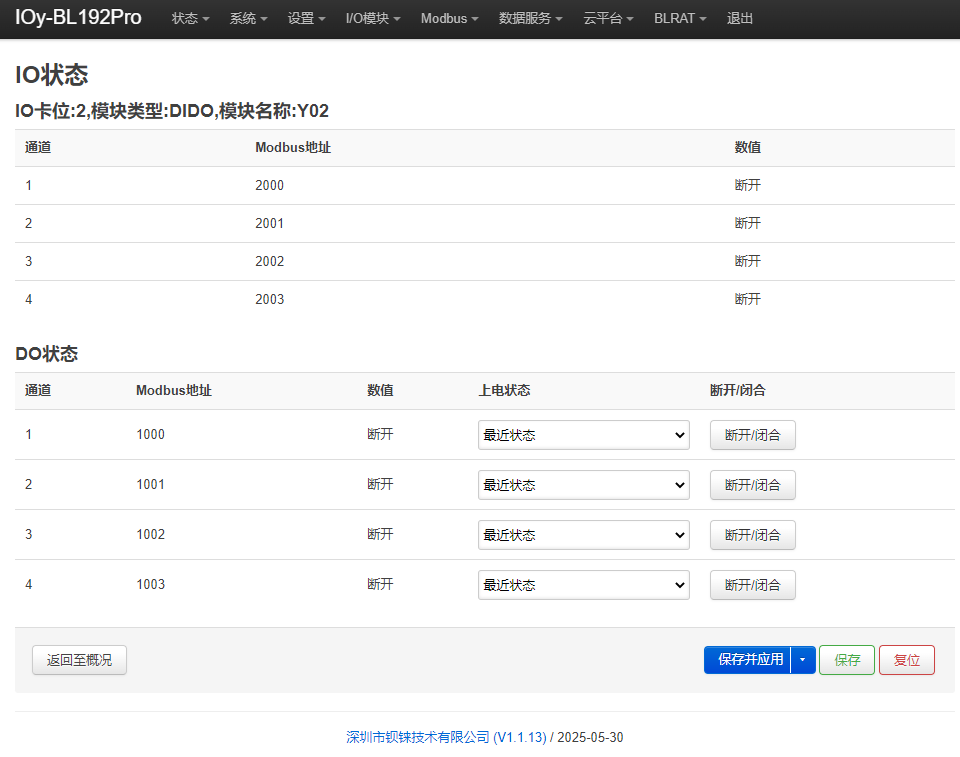Click 退出 to log out
Image resolution: width=960 pixels, height=757 pixels.
(x=740, y=18)
